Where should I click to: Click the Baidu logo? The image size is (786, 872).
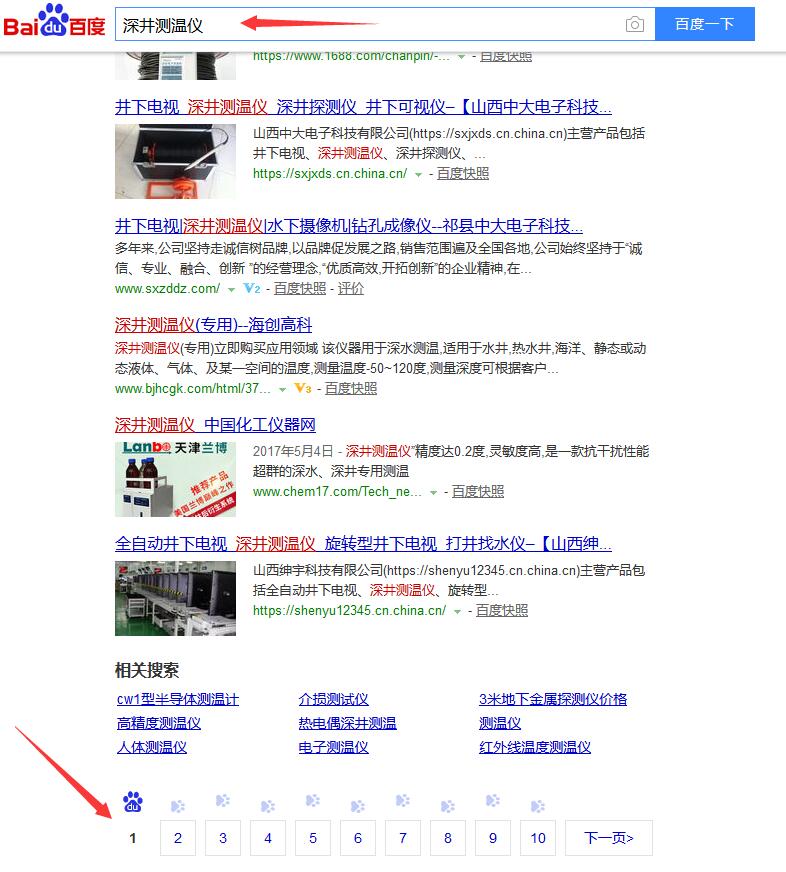(x=55, y=22)
